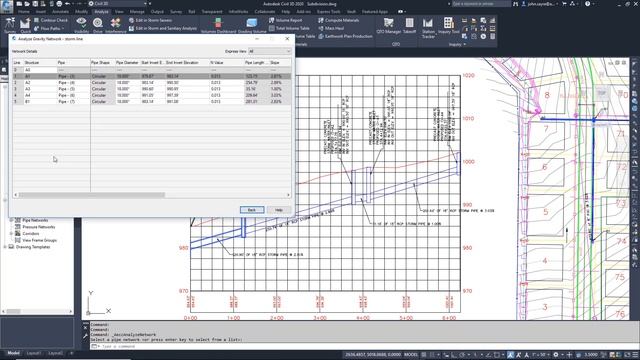The image size is (640, 360).
Task: Switch to the Annotate ribbon tab
Action: tap(60, 12)
